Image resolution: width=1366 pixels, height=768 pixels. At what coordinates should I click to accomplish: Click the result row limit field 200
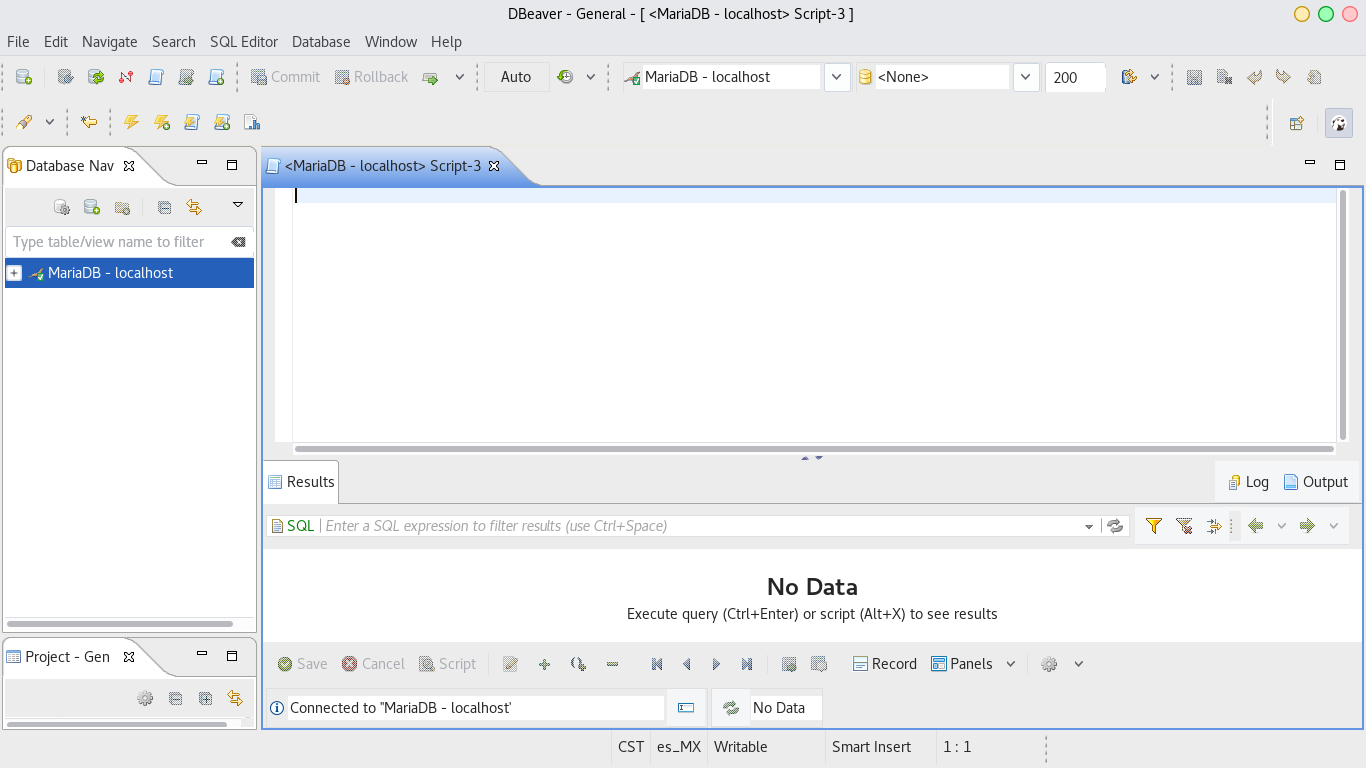click(x=1075, y=77)
